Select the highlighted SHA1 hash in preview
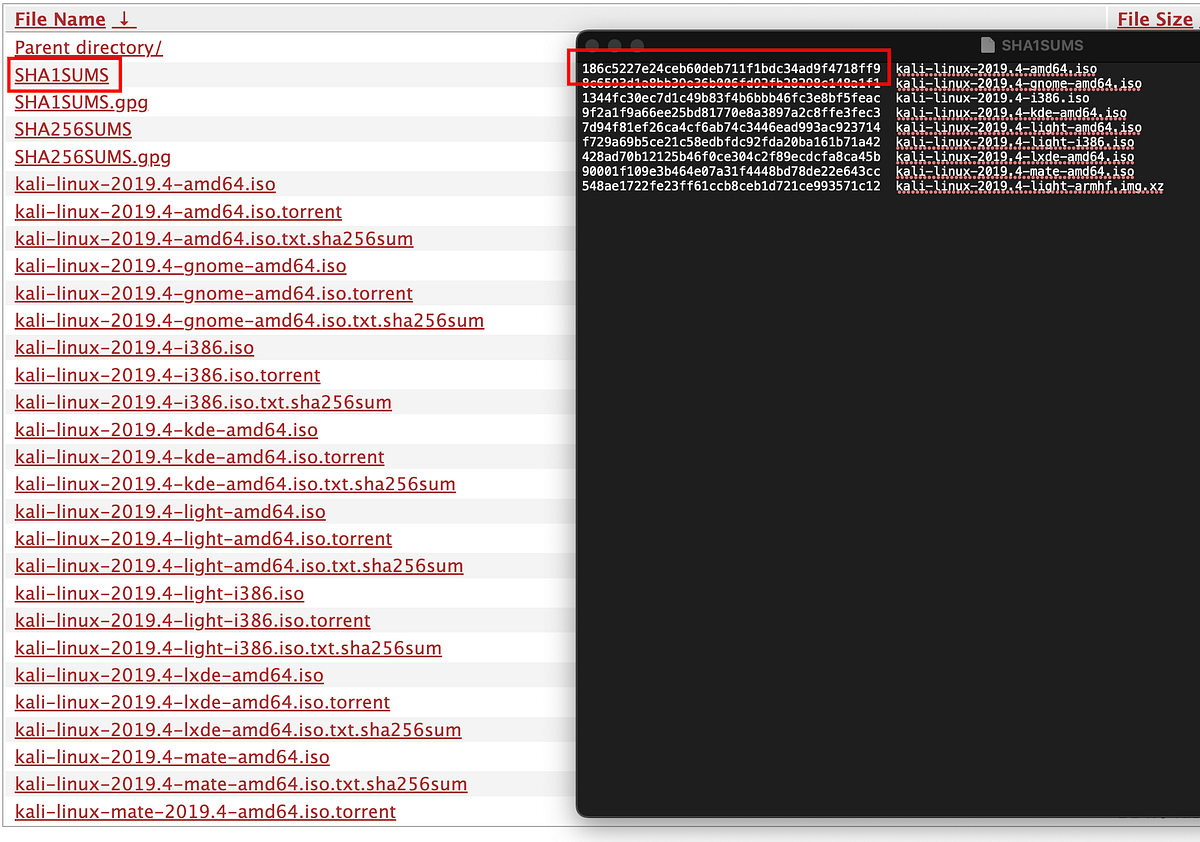The height and width of the screenshot is (842, 1200). pos(730,68)
